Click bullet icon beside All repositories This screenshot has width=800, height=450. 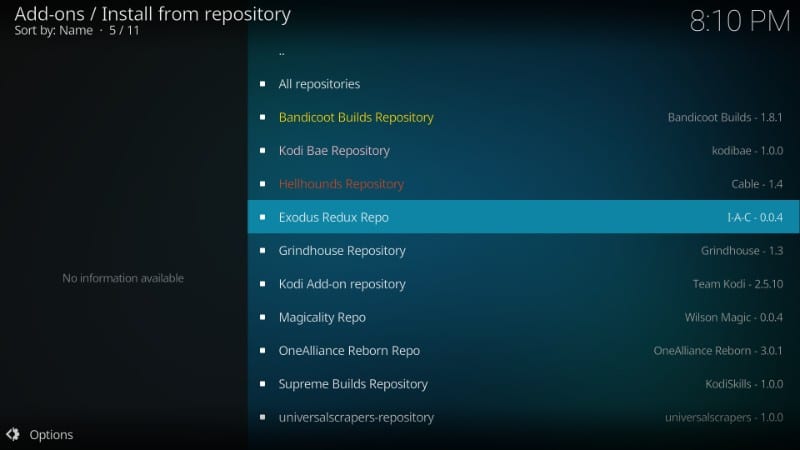pyautogui.click(x=262, y=84)
